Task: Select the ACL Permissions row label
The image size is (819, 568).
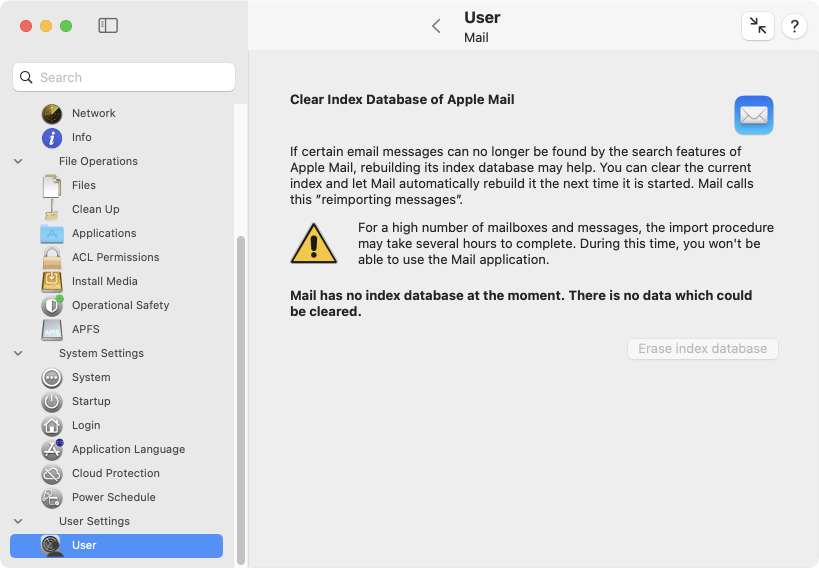Action: coord(115,258)
